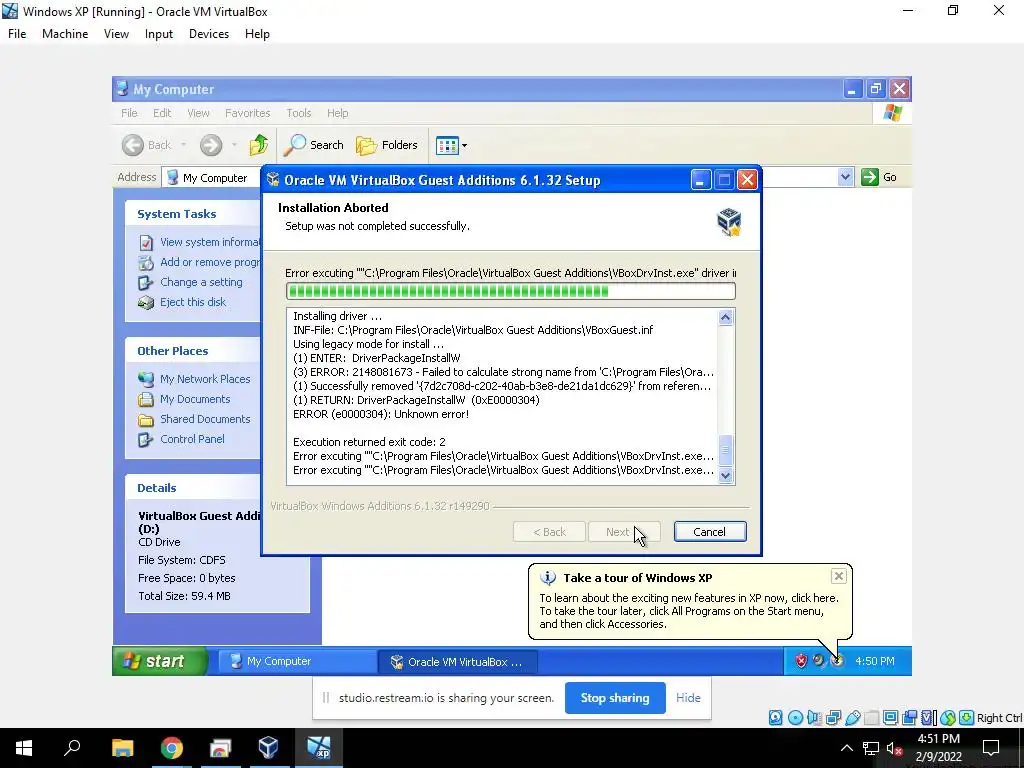Click the Hide link on sharing bar
This screenshot has height=768, width=1024.
(688, 698)
